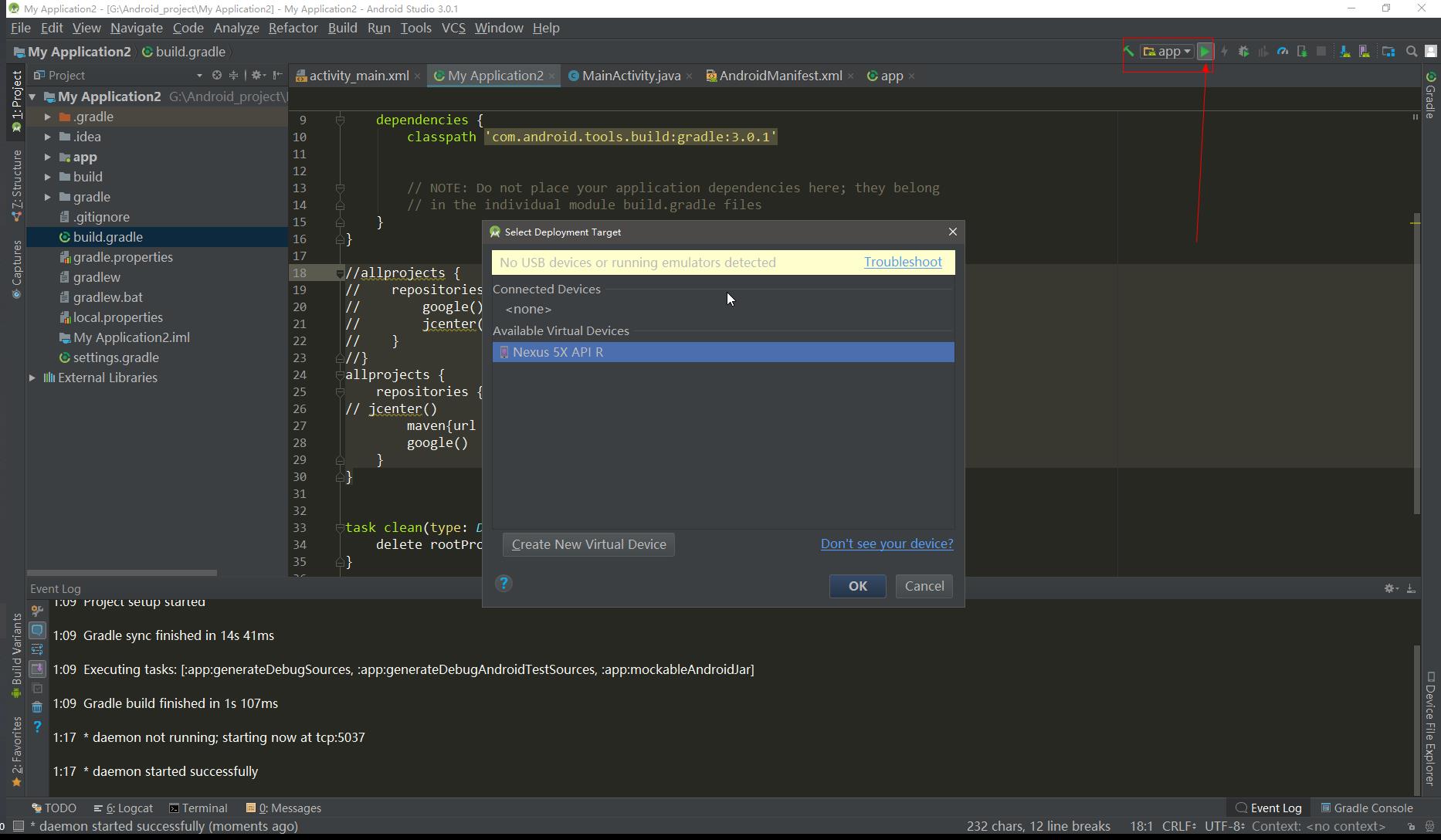Click the hide Event Log panel icon
Image resolution: width=1441 pixels, height=840 pixels.
coord(1411,588)
